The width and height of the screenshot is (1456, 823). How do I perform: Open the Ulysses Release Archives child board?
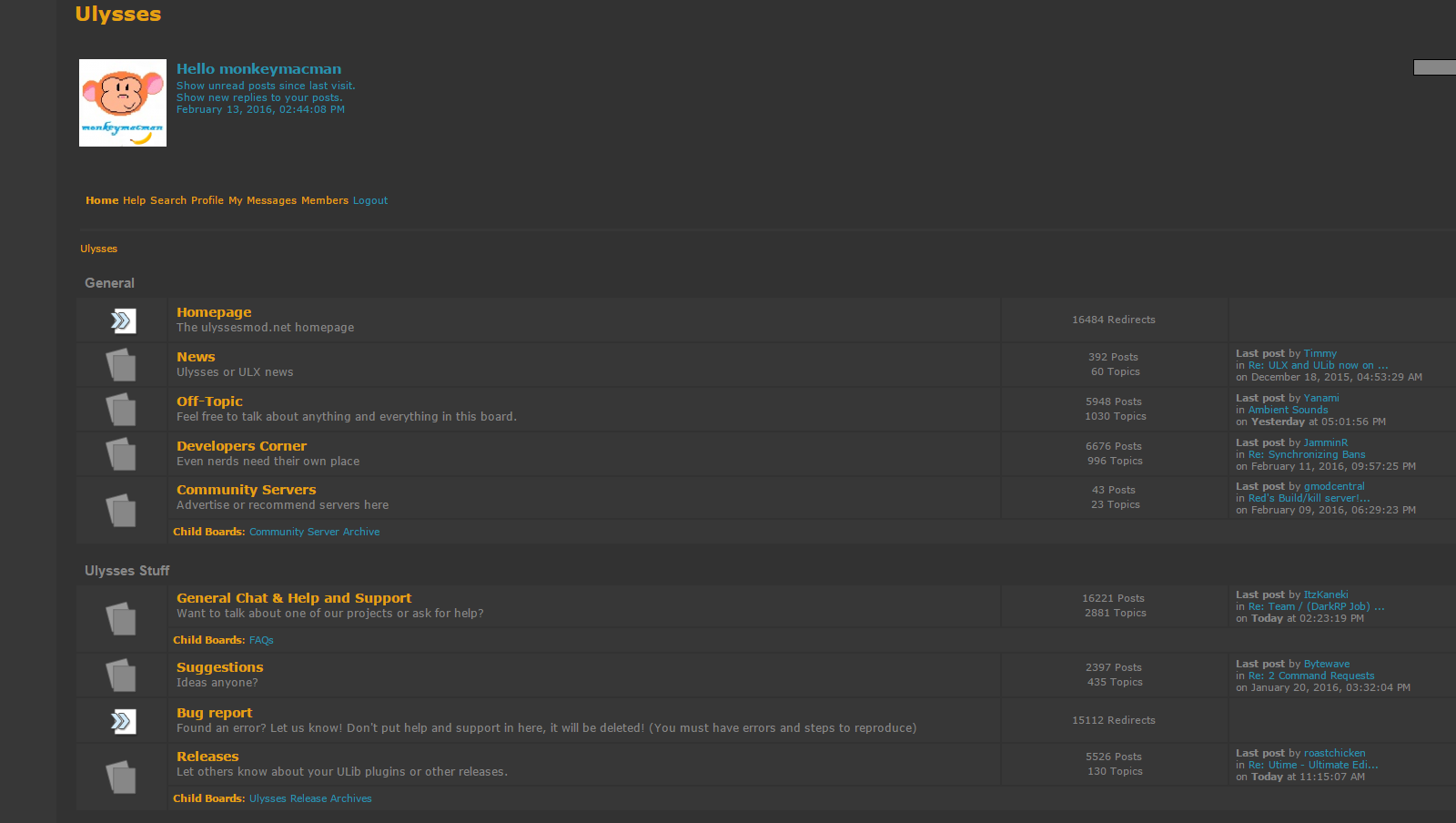point(310,798)
